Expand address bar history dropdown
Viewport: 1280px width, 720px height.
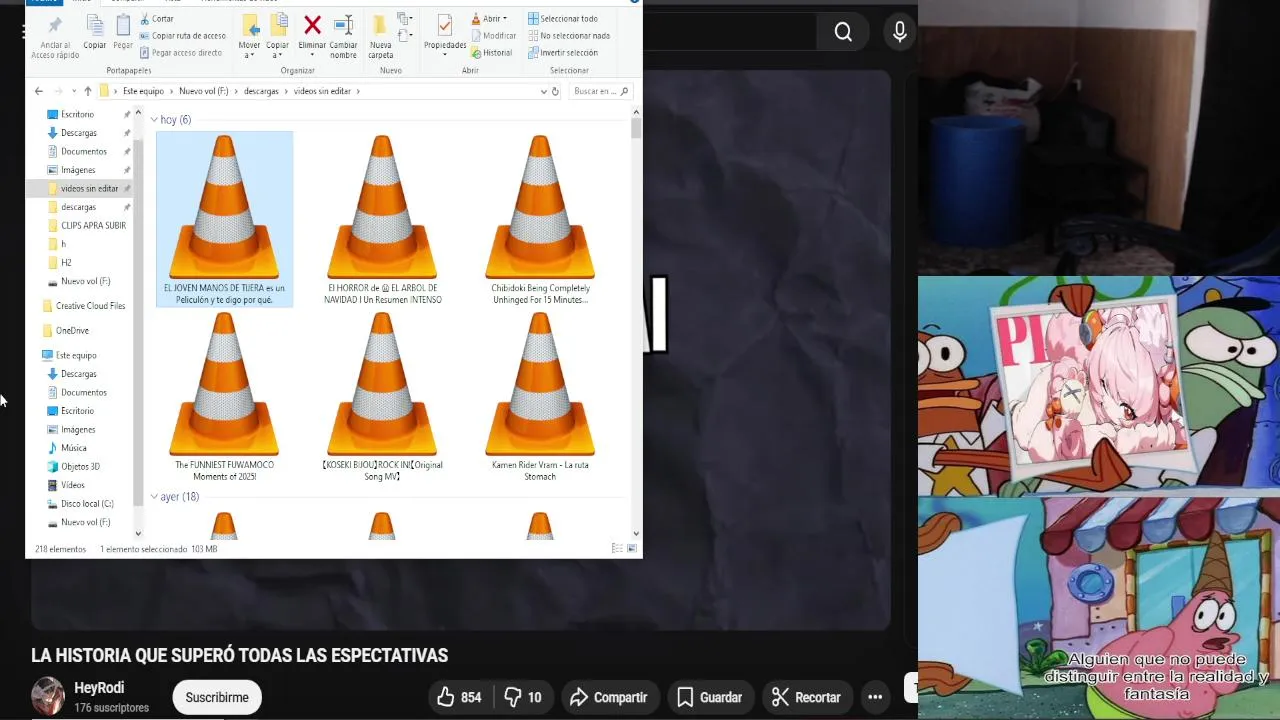[x=543, y=91]
